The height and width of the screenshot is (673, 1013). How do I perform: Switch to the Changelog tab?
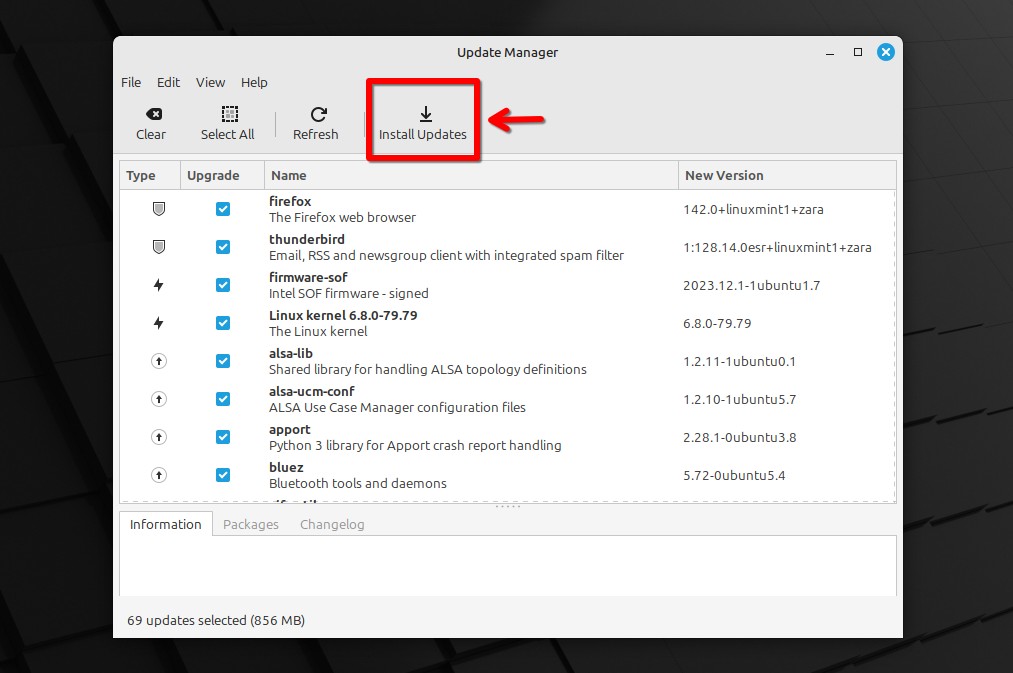tap(332, 524)
